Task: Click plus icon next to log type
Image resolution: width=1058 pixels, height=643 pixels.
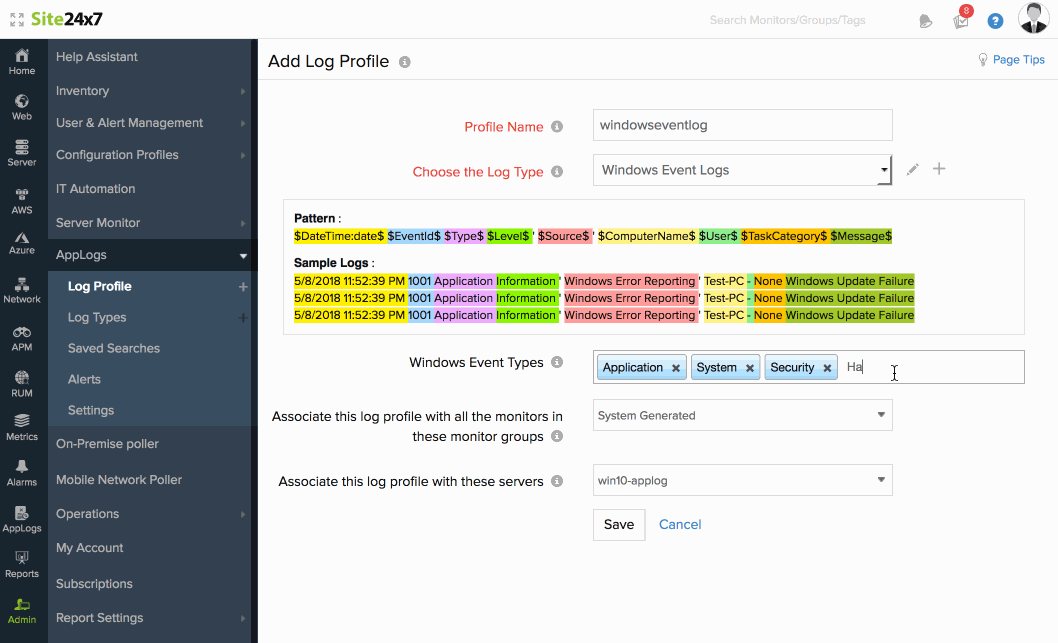Action: click(939, 169)
